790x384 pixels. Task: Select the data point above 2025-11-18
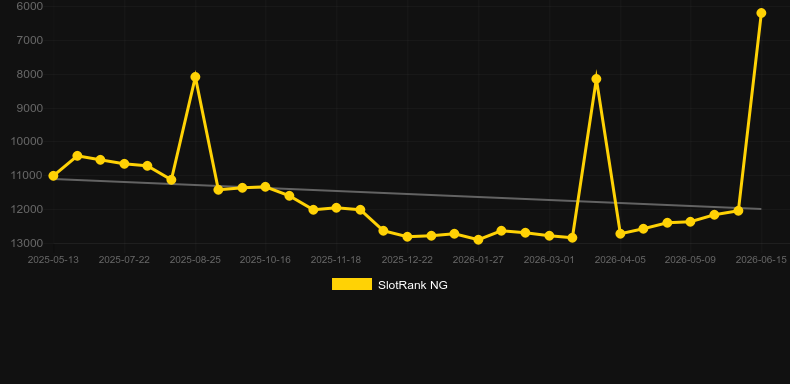[x=337, y=208]
